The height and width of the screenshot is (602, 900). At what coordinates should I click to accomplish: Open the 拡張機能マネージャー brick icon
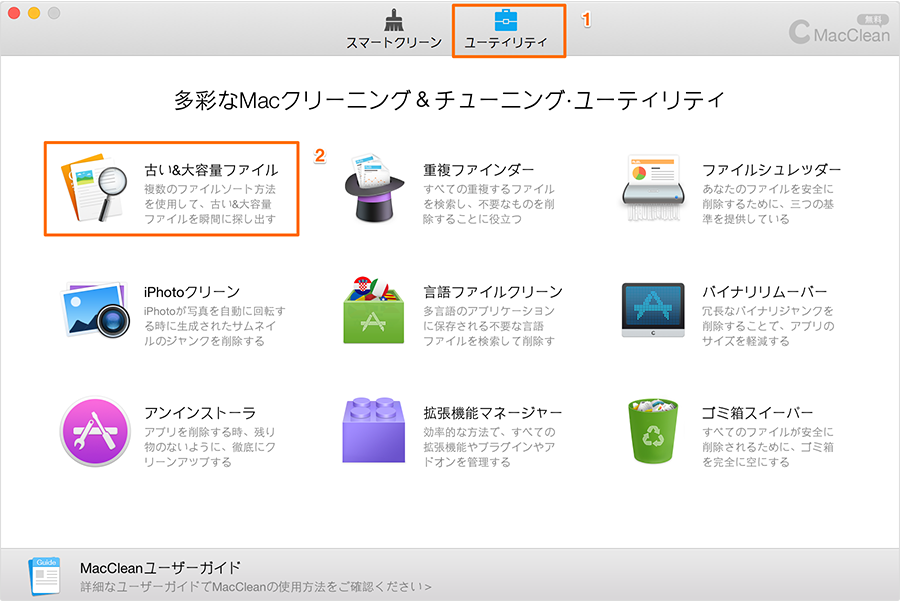373,430
